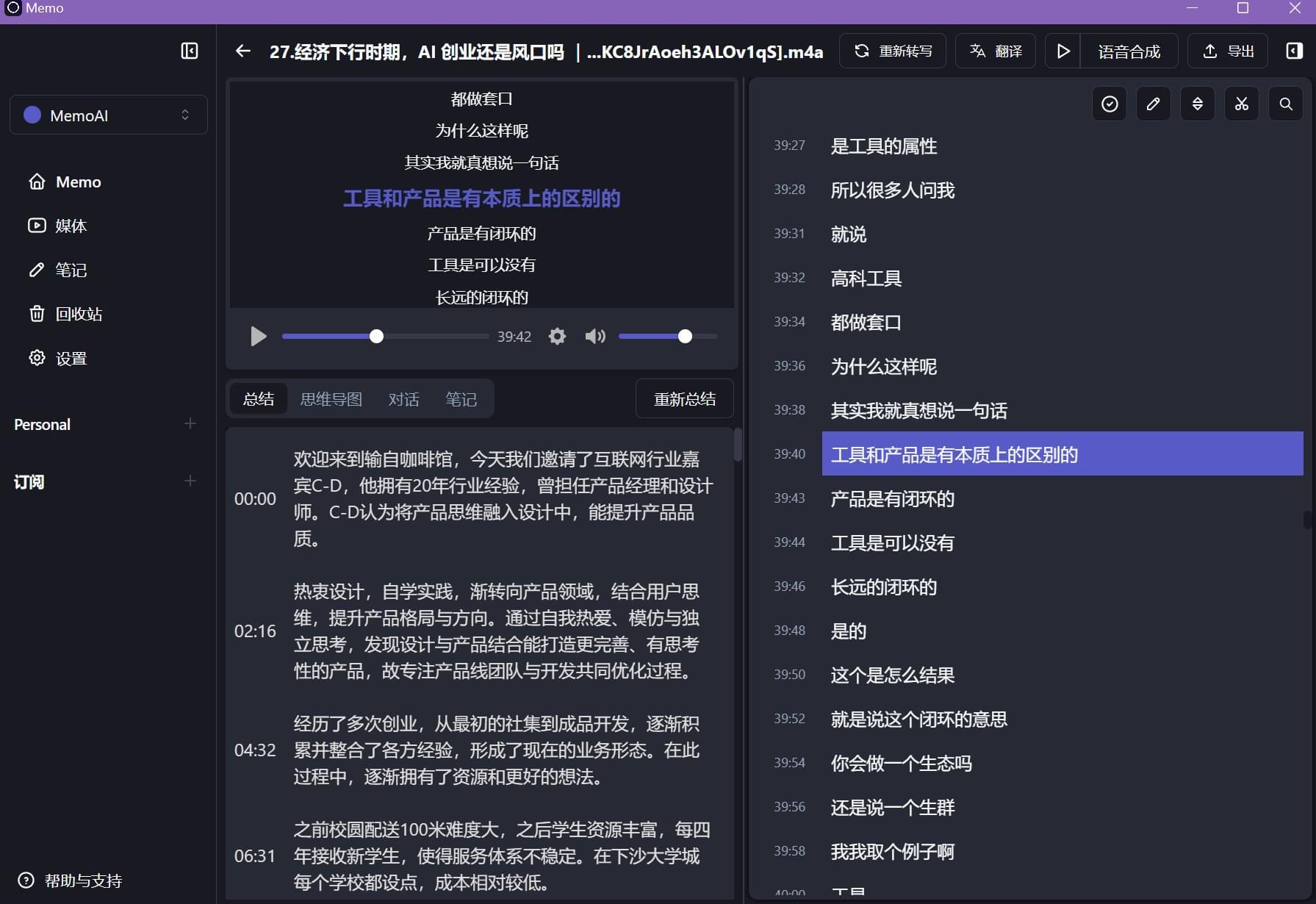This screenshot has height=904, width=1316.
Task: Collapse the left sidebar panel icon
Action: pos(190,51)
